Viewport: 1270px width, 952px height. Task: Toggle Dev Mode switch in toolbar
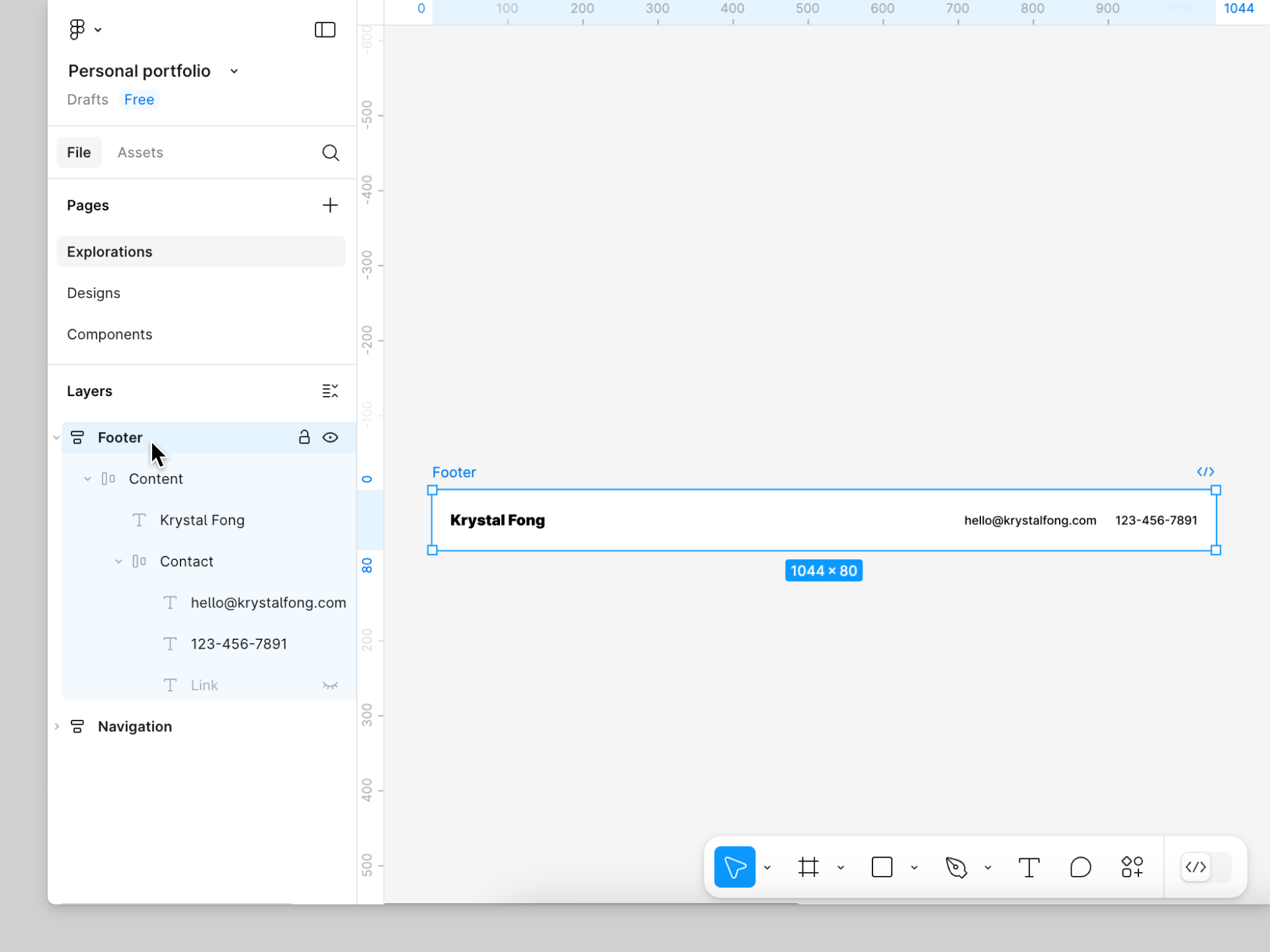pos(1205,867)
